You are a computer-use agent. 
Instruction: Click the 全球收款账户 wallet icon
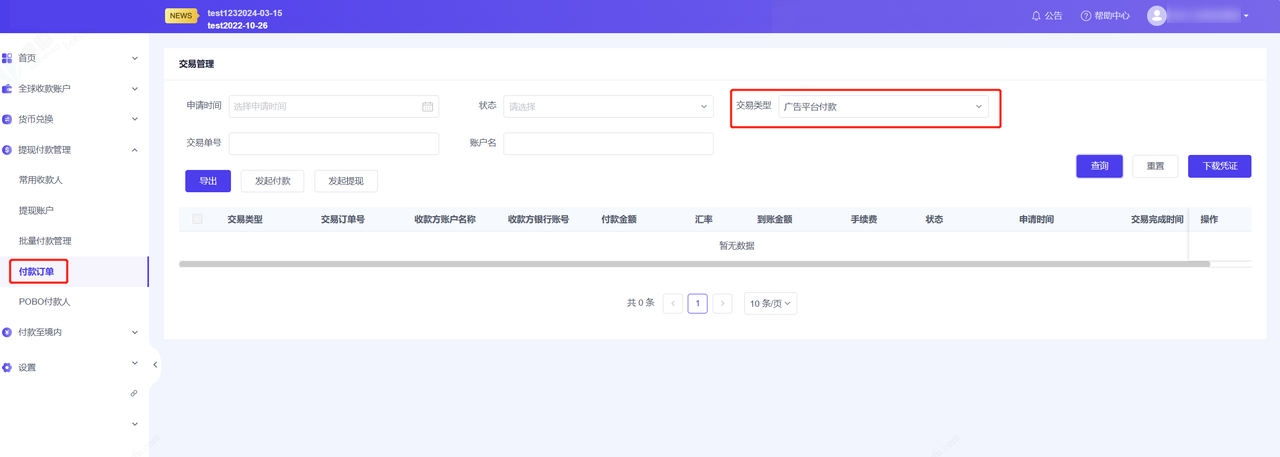(8, 89)
